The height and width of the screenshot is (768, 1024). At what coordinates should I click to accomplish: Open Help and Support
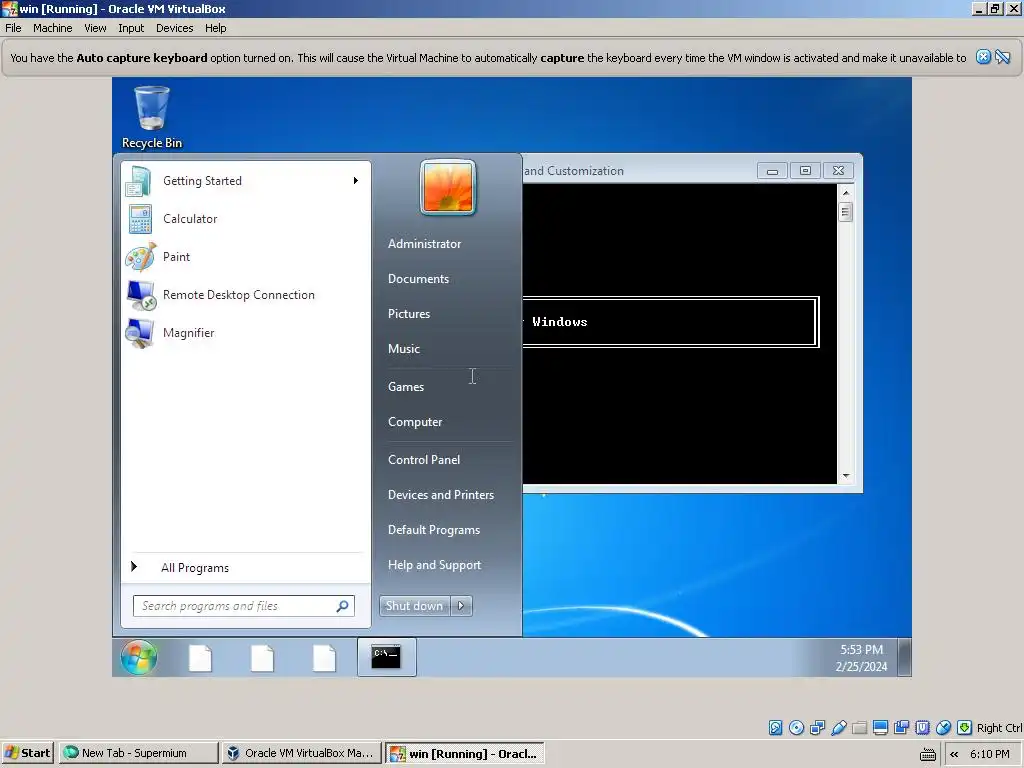(x=434, y=565)
